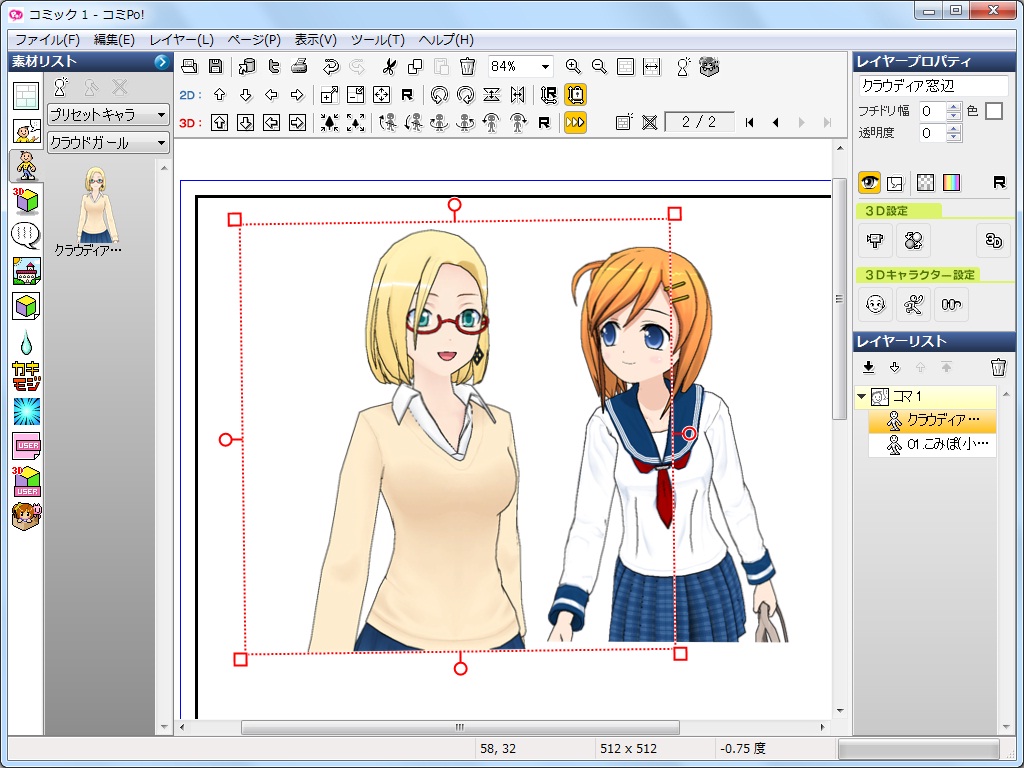The height and width of the screenshot is (768, 1024).
Task: Click the 2D enlarge layer icon
Action: click(x=329, y=95)
